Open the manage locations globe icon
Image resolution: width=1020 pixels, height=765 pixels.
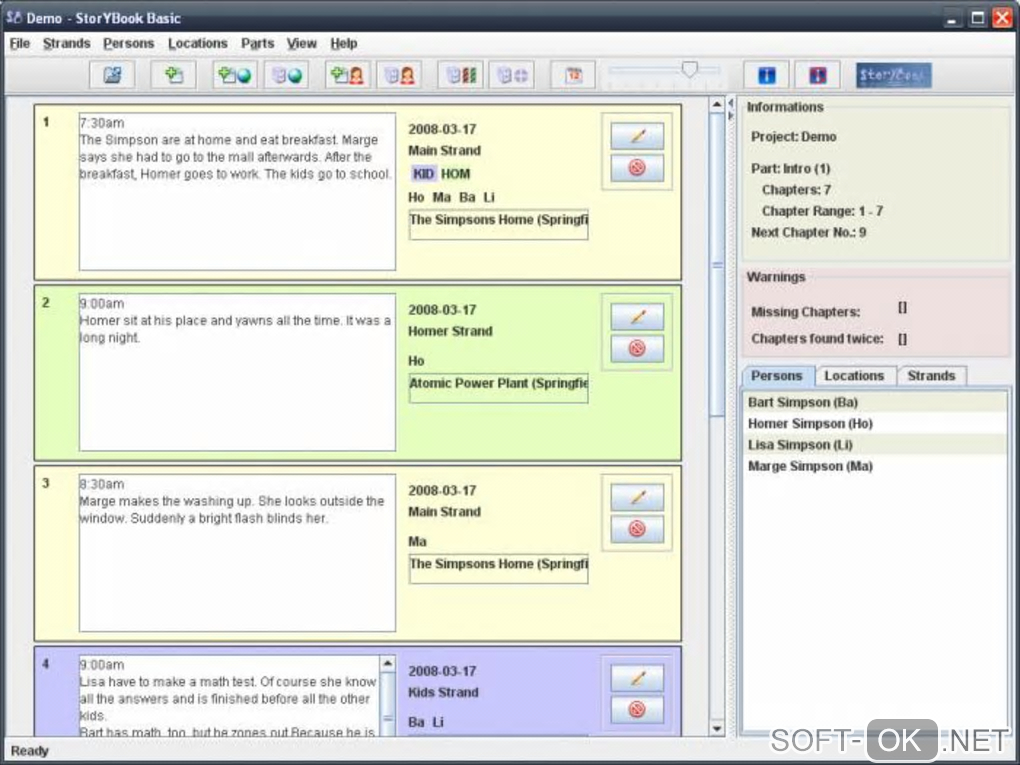point(286,75)
